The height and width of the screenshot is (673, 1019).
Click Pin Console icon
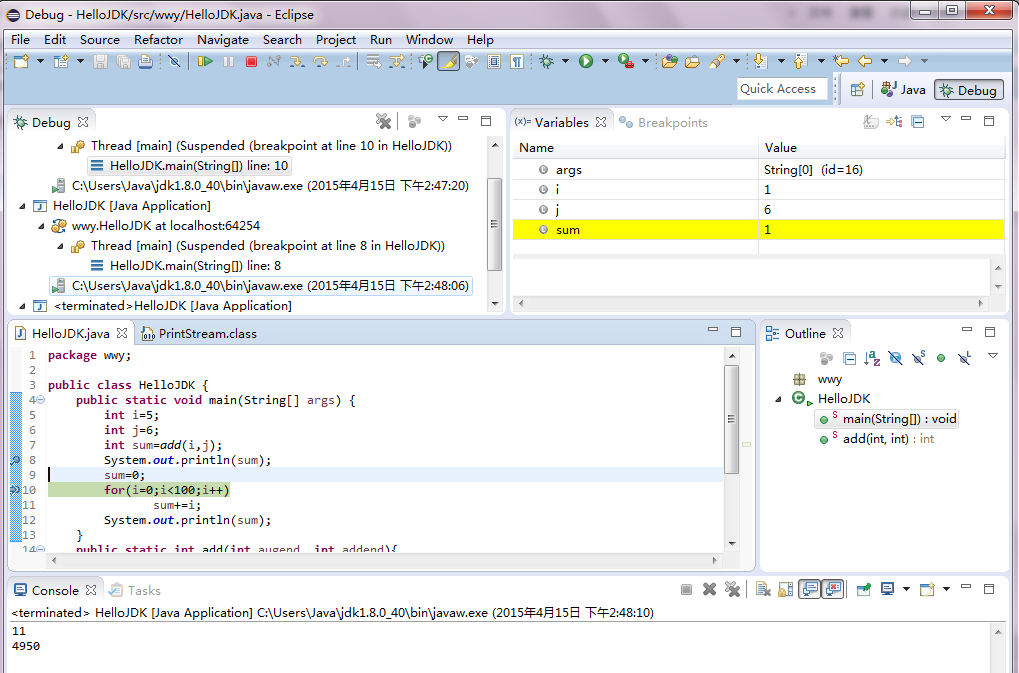coord(864,589)
